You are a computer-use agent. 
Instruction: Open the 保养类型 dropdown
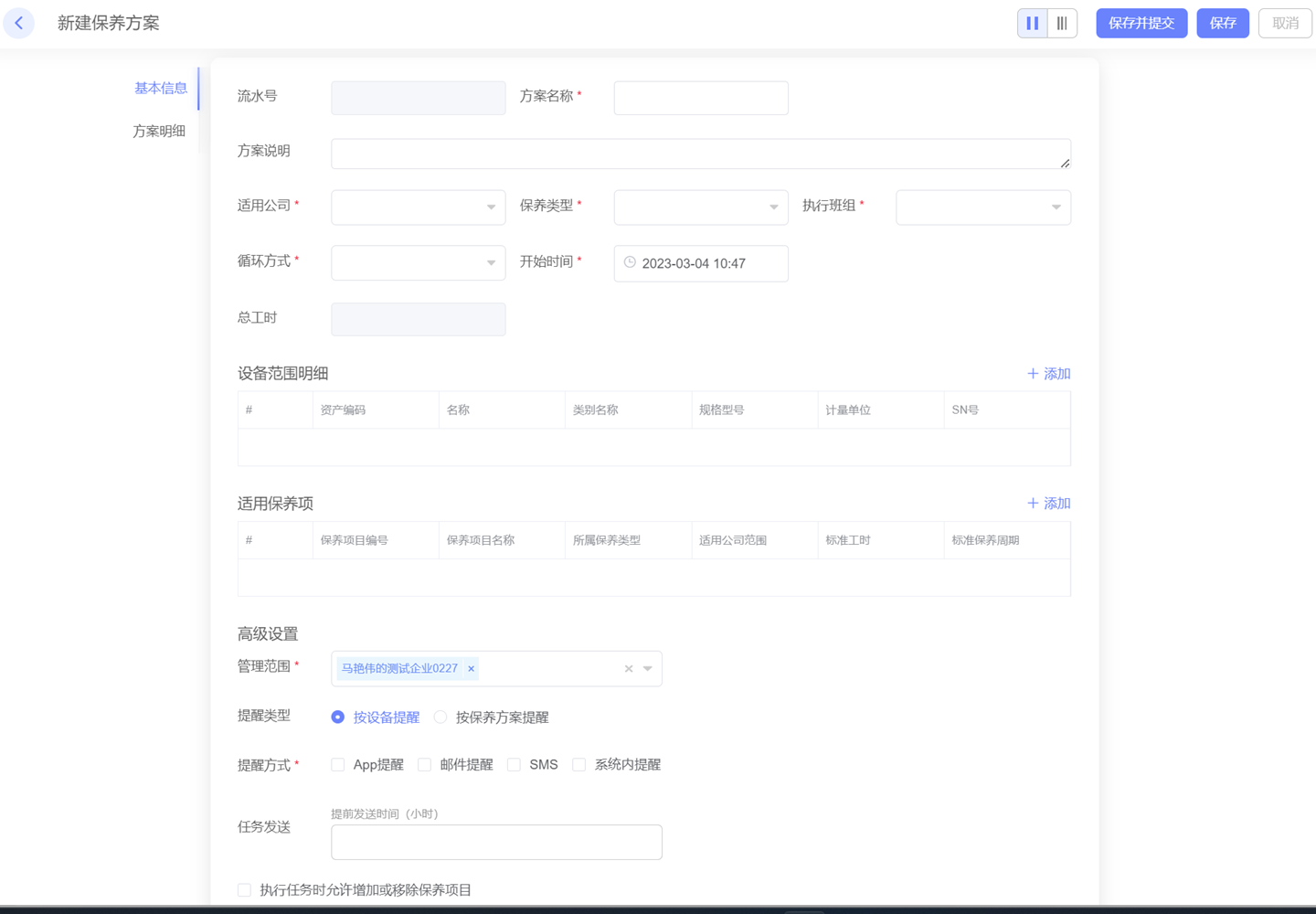tap(701, 207)
